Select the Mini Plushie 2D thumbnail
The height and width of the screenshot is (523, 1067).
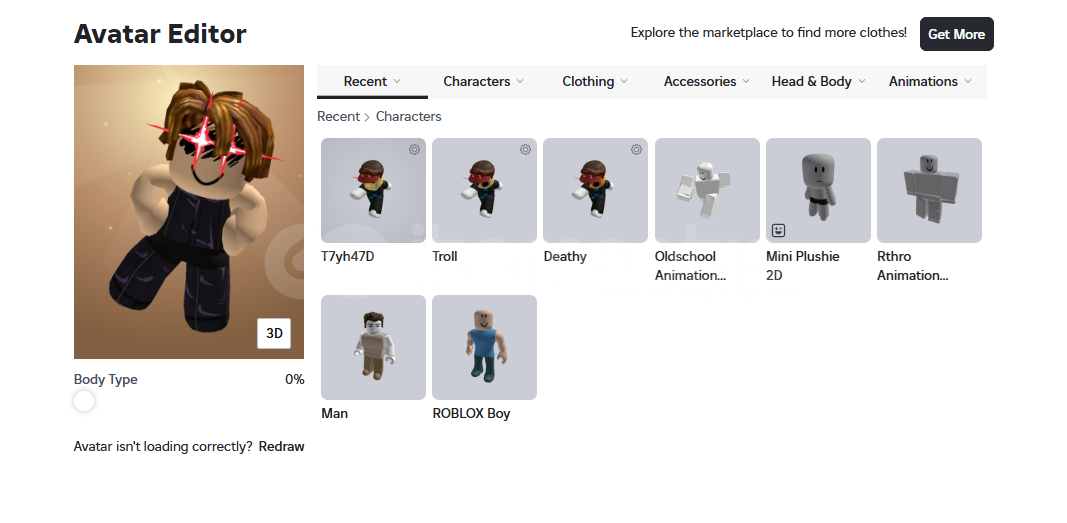tap(818, 190)
